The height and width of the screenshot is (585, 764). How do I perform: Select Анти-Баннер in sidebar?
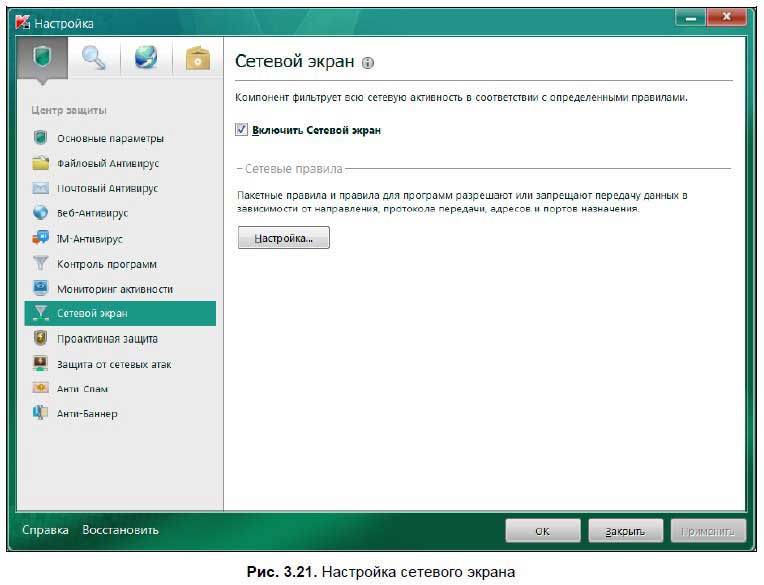coord(120,413)
